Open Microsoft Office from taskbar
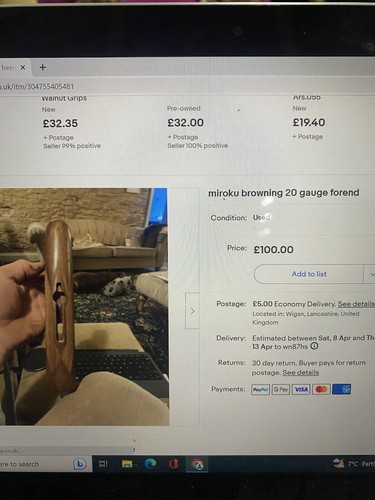375x500 pixels. [174, 464]
